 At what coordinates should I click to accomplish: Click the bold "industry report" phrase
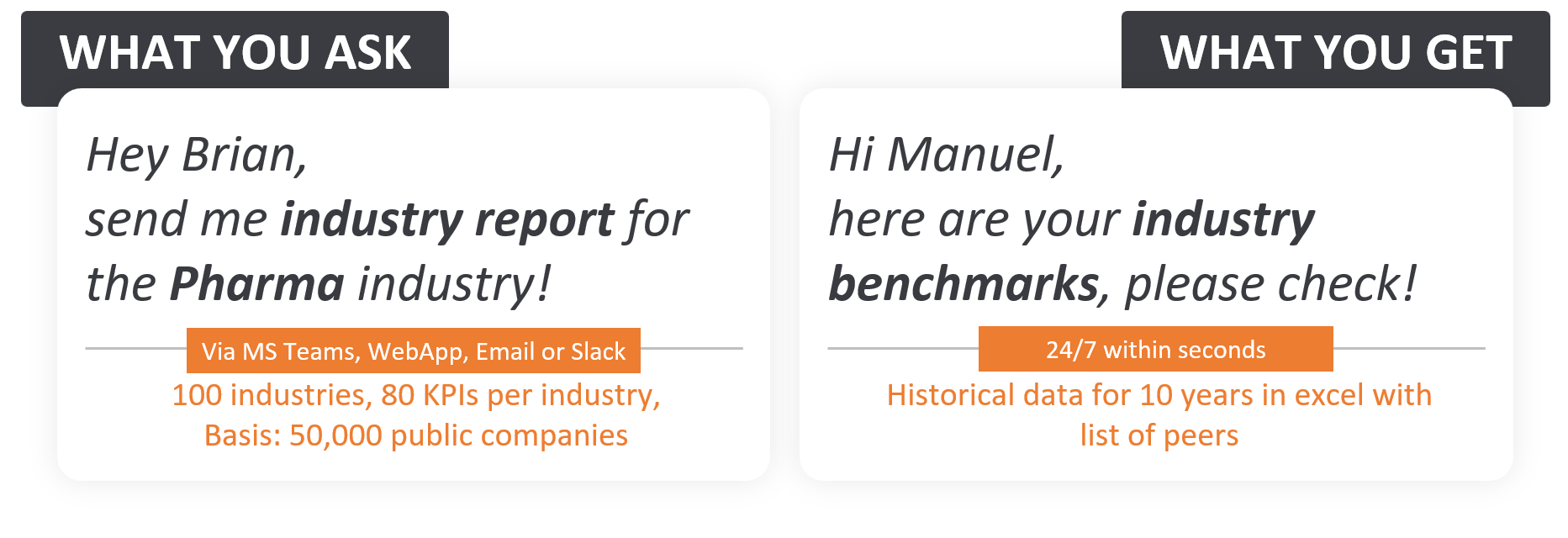coord(446,220)
